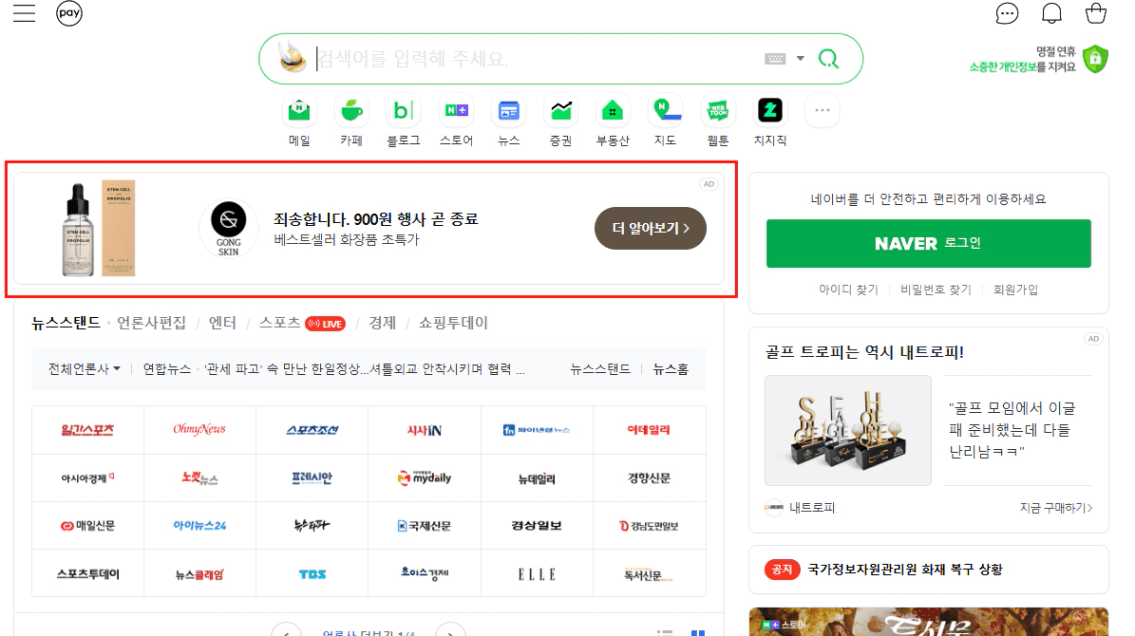The height and width of the screenshot is (636, 1135).
Task: Switch to the 엔터 tab
Action: (x=222, y=323)
